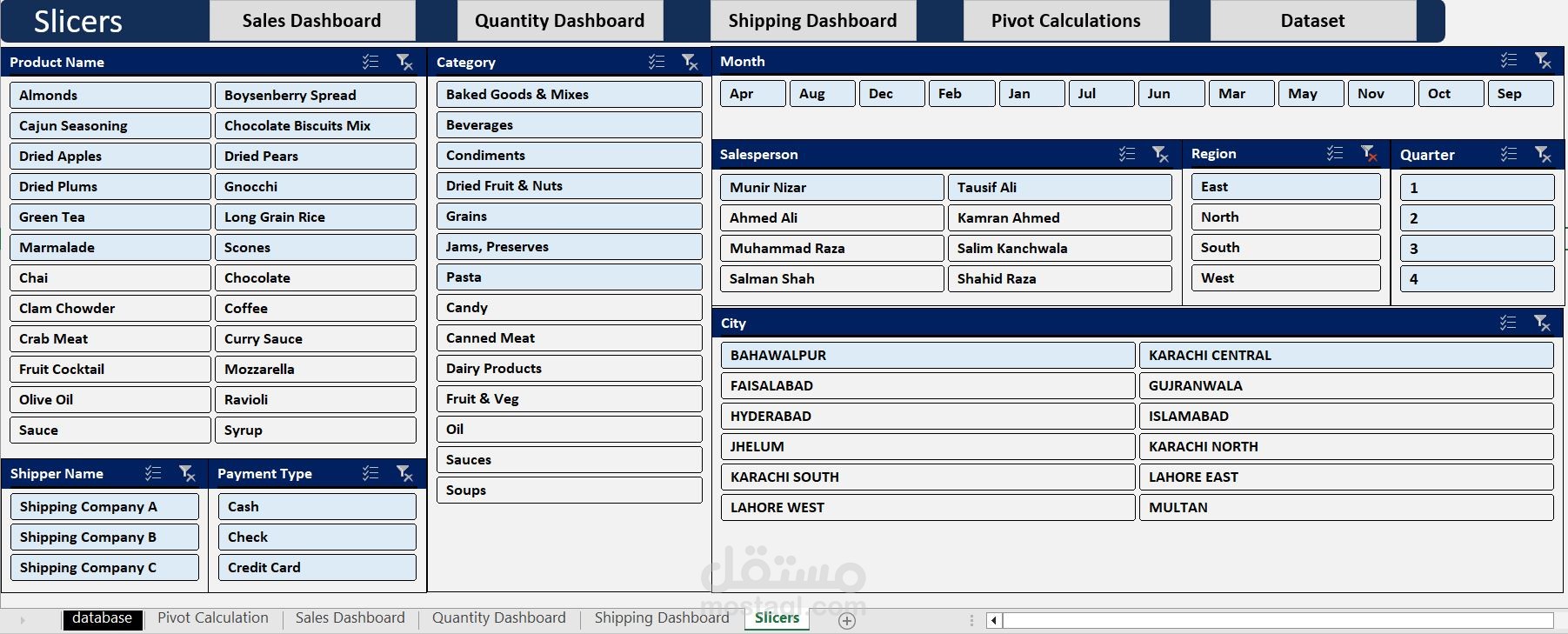Select Chocolate Biscuits Mix product

[316, 125]
